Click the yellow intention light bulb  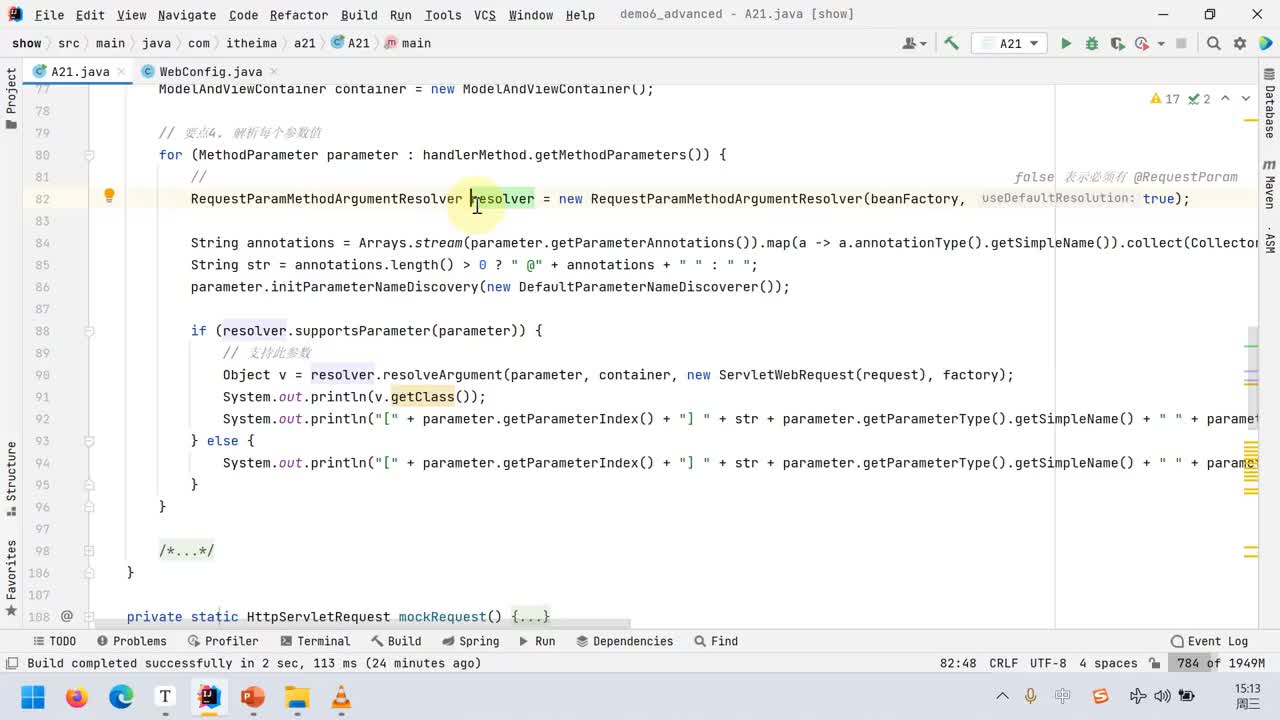tap(110, 196)
